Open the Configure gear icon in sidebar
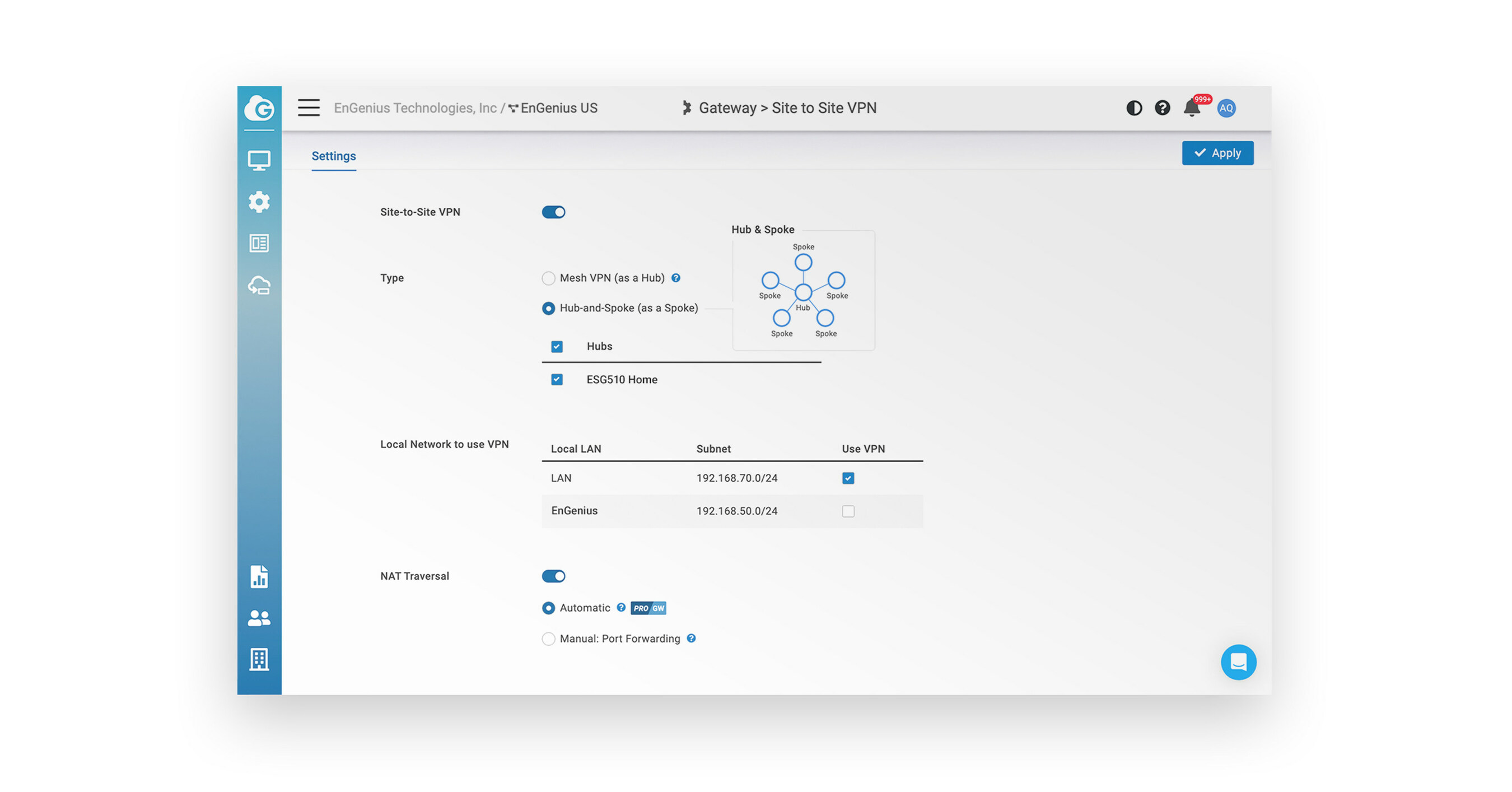Viewport: 1512px width, 792px height. (259, 202)
